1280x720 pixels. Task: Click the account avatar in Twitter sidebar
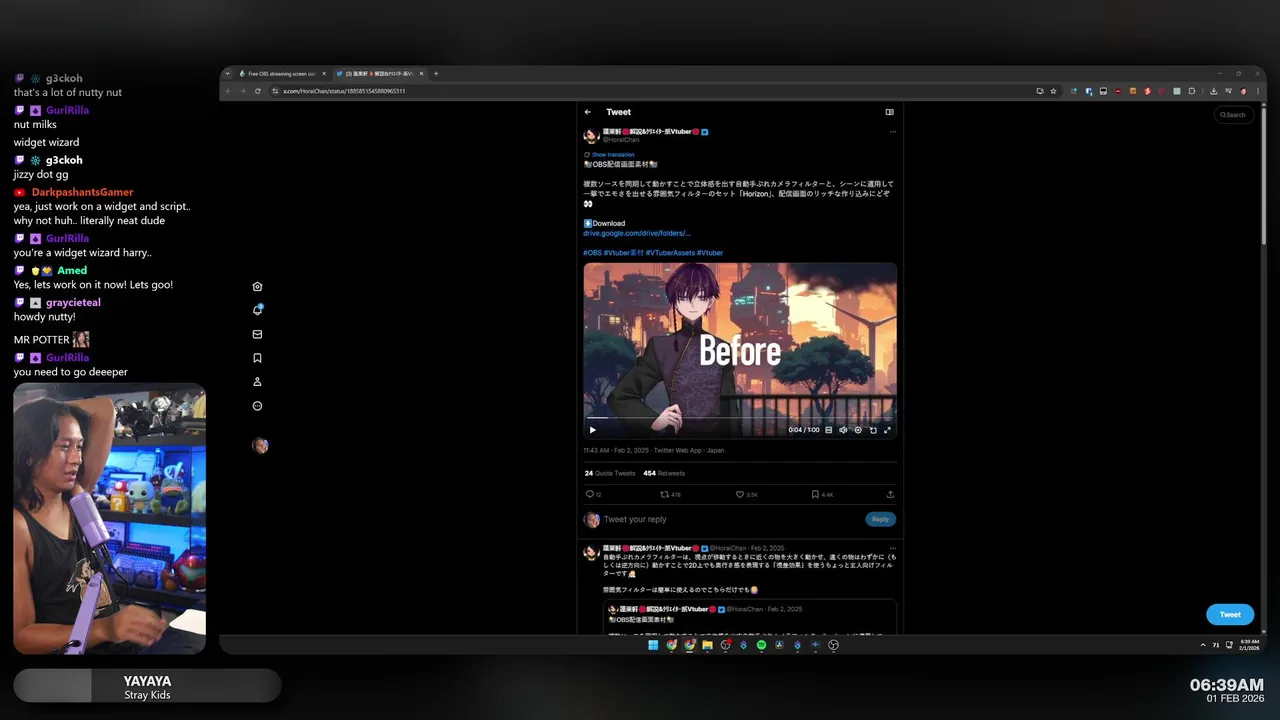tap(260, 446)
